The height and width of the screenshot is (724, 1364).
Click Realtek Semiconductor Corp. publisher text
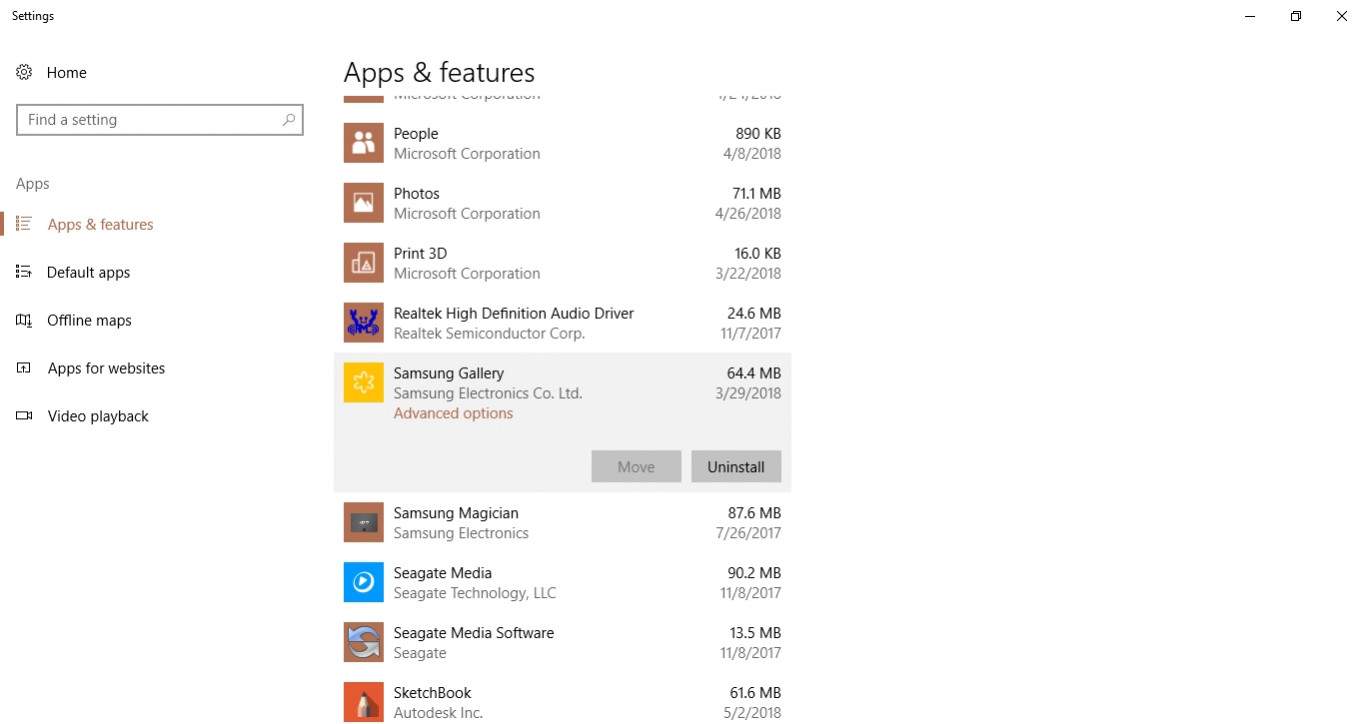click(x=490, y=333)
